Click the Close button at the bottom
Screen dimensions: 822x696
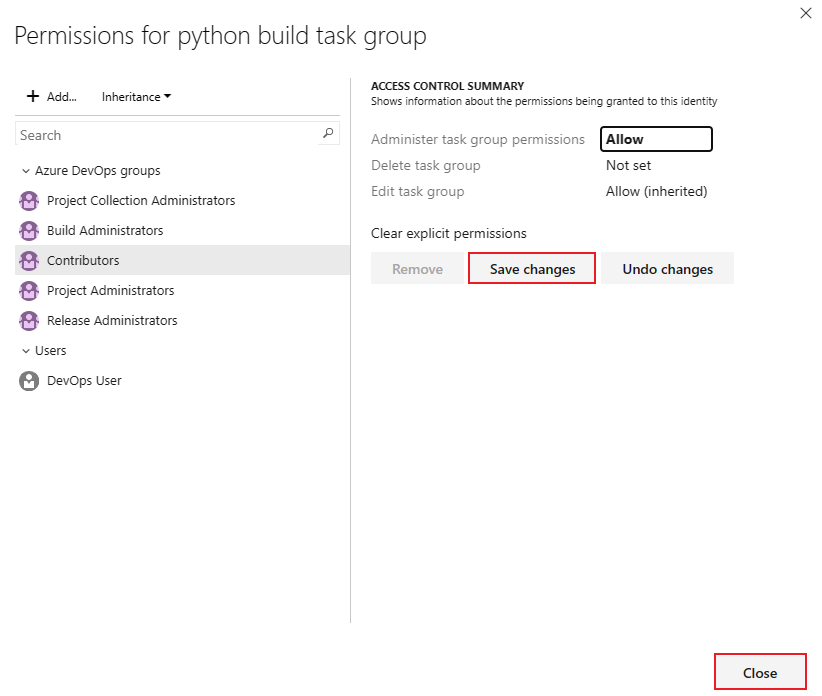760,673
